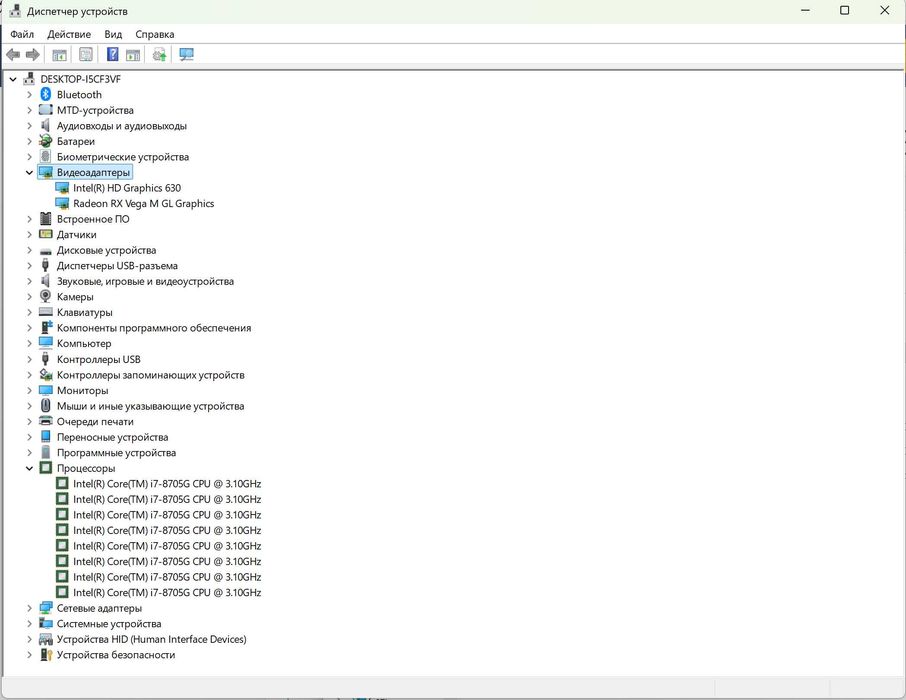Expand the Bluetooth category arrow
This screenshot has height=700, width=906.
(29, 95)
